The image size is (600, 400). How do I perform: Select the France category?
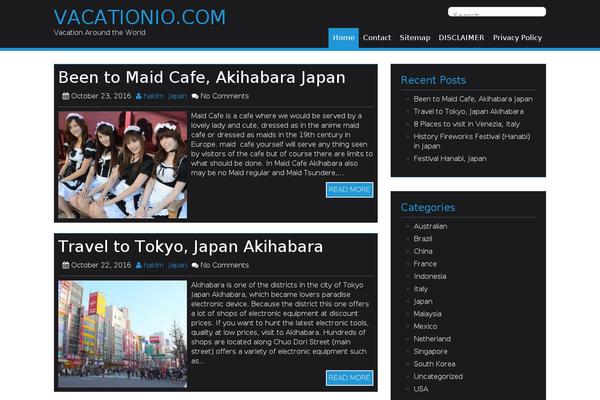pyautogui.click(x=425, y=264)
